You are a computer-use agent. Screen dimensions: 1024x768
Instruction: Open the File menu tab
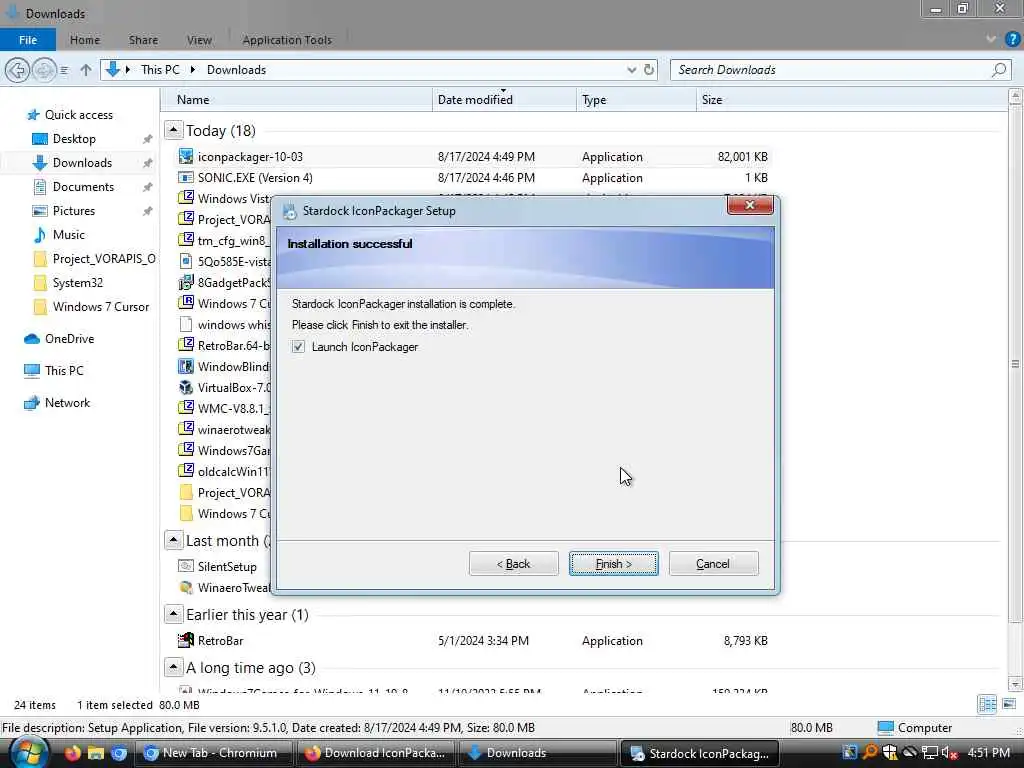pos(28,40)
